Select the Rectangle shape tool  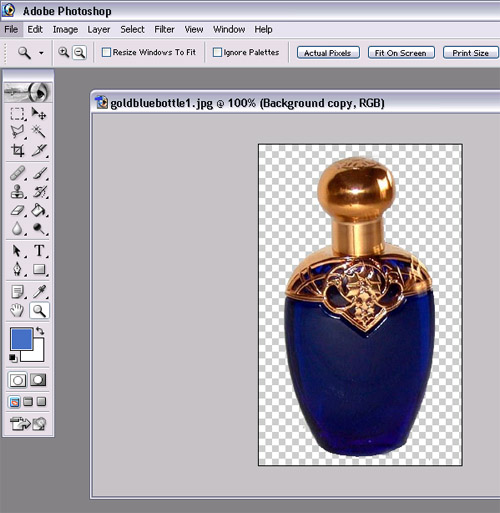pos(39,269)
